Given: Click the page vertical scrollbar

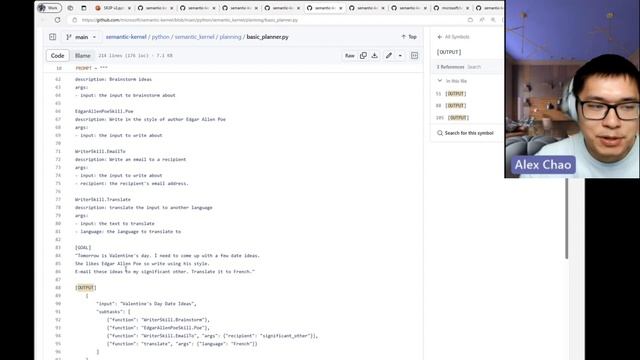Looking at the screenshot, I should [x=567, y=218].
